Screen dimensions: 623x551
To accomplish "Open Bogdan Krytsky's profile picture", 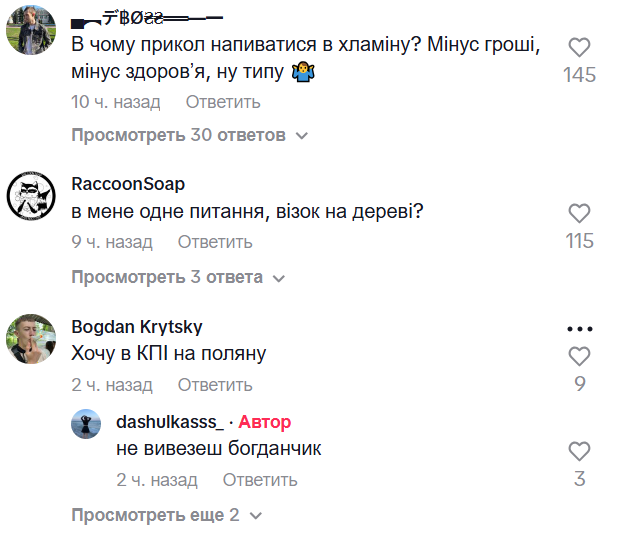I will (31, 339).
